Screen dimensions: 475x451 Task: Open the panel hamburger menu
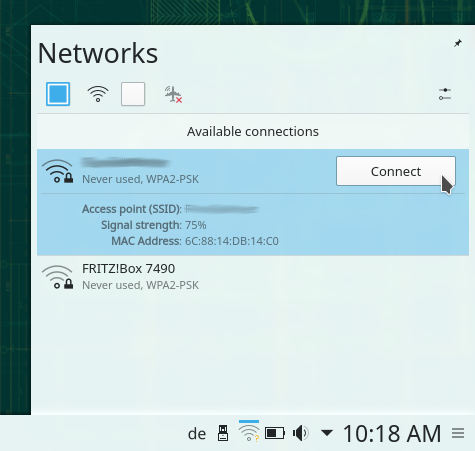(x=458, y=433)
